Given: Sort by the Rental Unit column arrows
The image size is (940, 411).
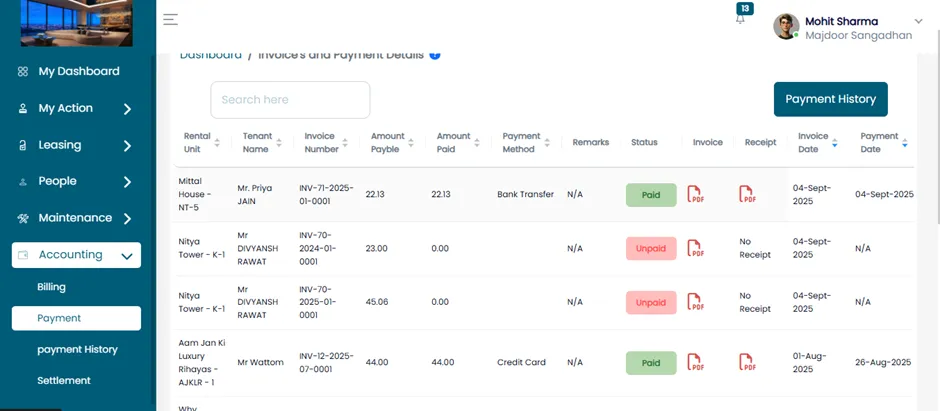Looking at the screenshot, I should [x=217, y=143].
